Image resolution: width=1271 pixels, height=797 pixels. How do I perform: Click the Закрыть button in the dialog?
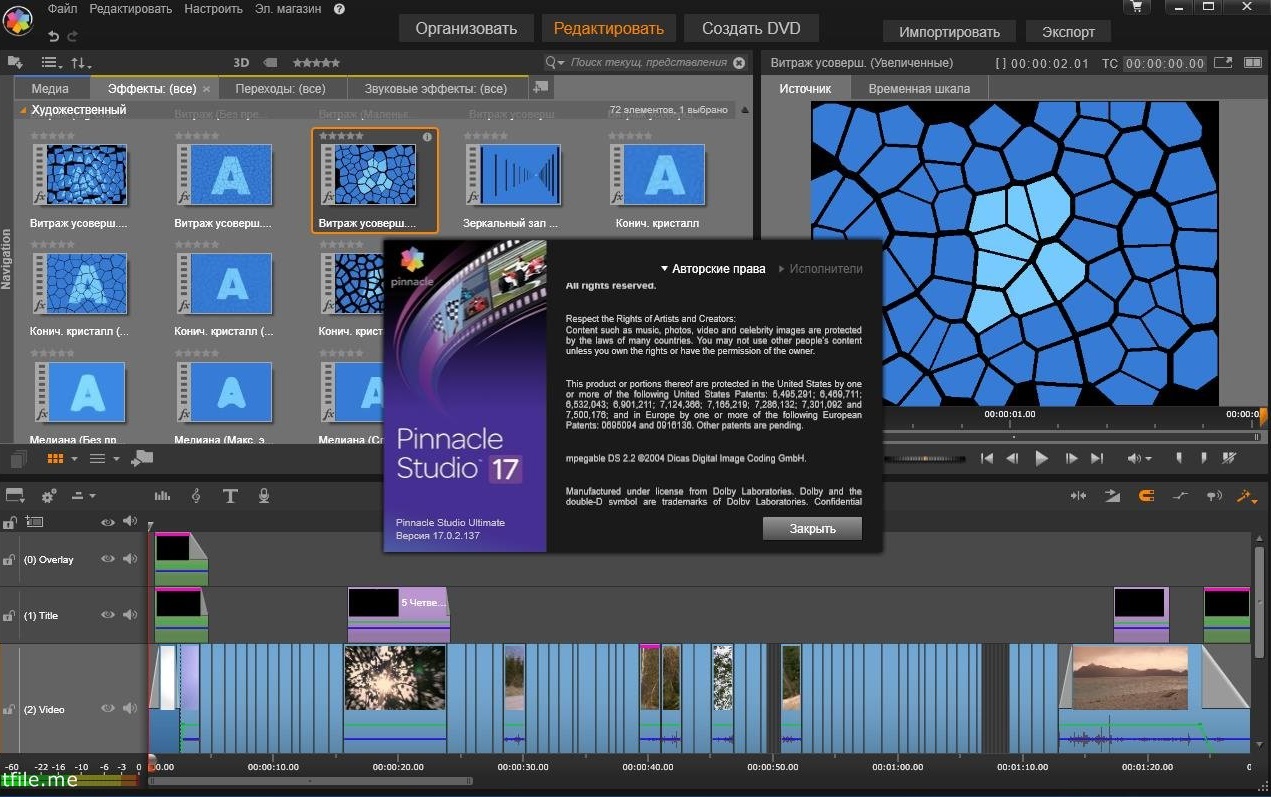tap(812, 529)
